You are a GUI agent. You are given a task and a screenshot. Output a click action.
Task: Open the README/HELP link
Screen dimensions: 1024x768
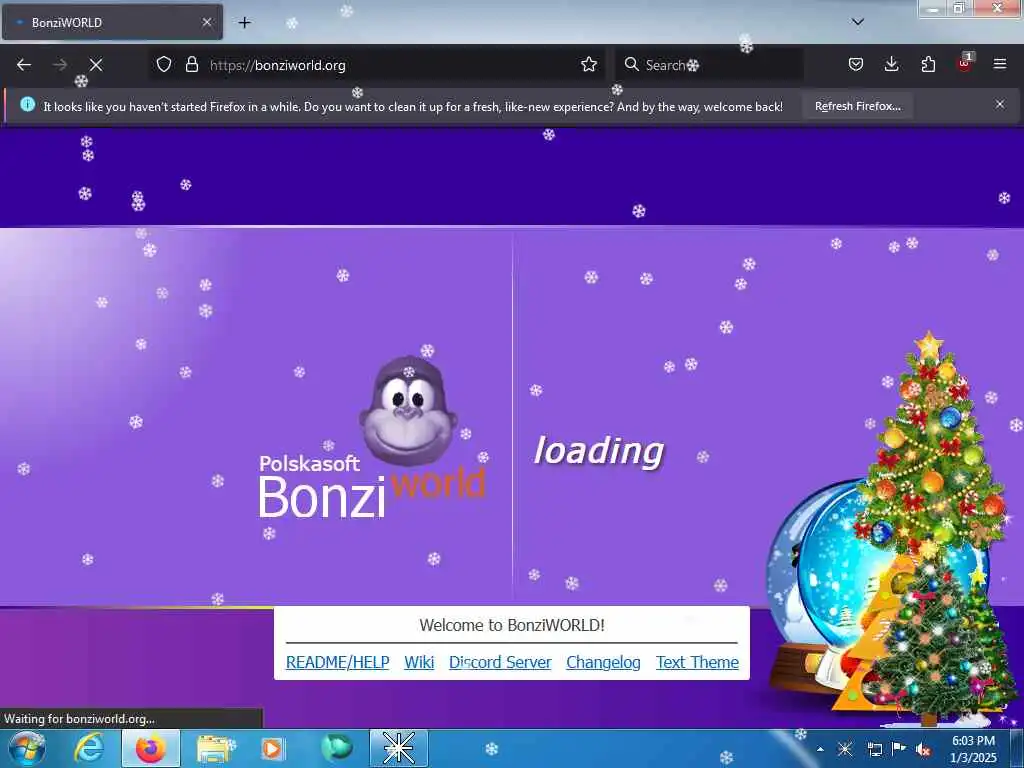point(338,662)
